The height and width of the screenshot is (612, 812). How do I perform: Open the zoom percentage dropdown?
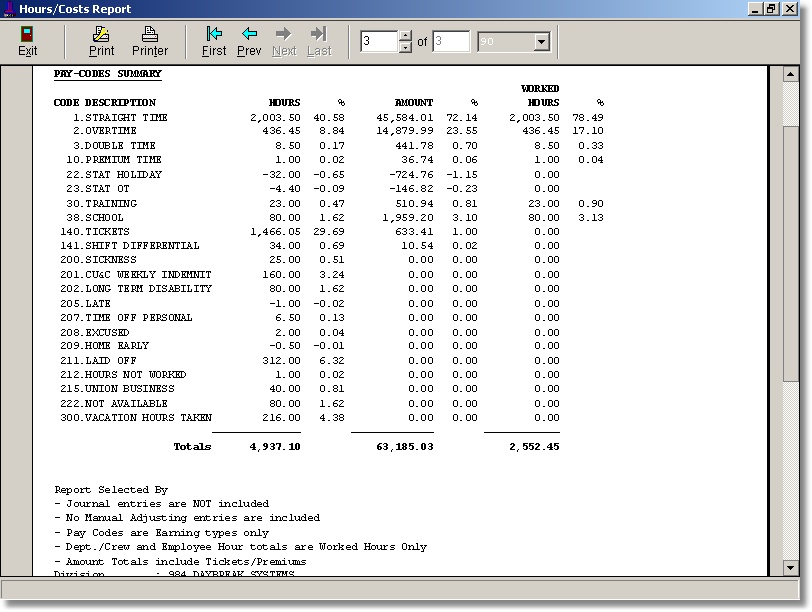point(542,41)
